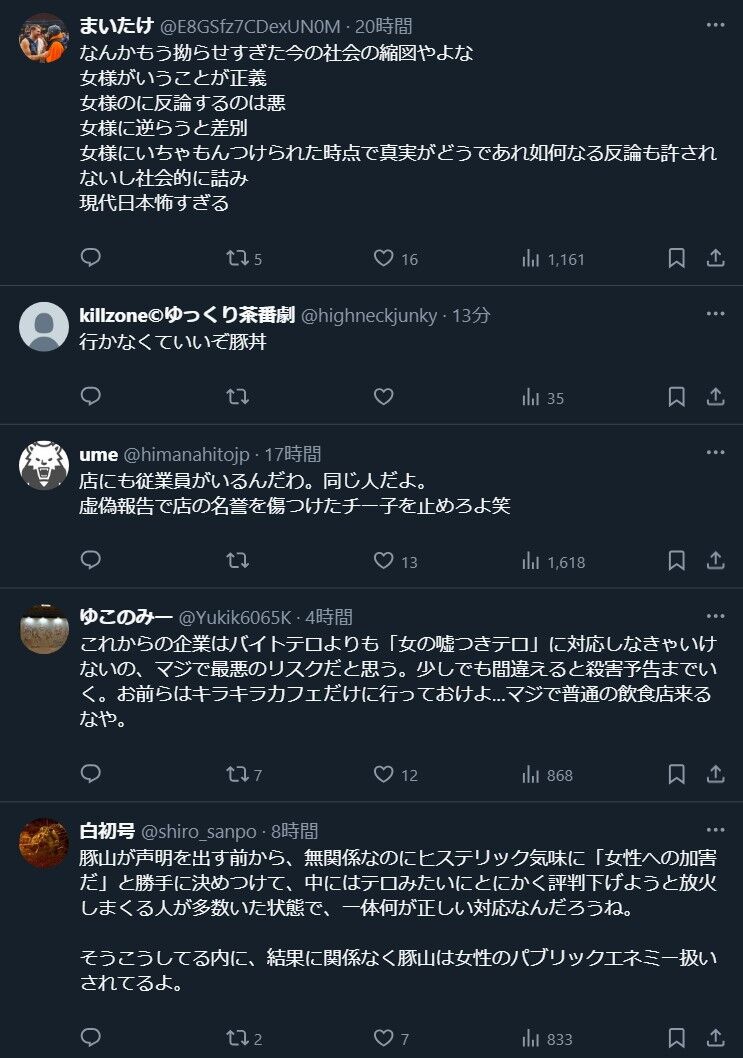The width and height of the screenshot is (743, 1058).
Task: View 868 views analytics on ゆこのみー tweet
Action: pos(546,774)
